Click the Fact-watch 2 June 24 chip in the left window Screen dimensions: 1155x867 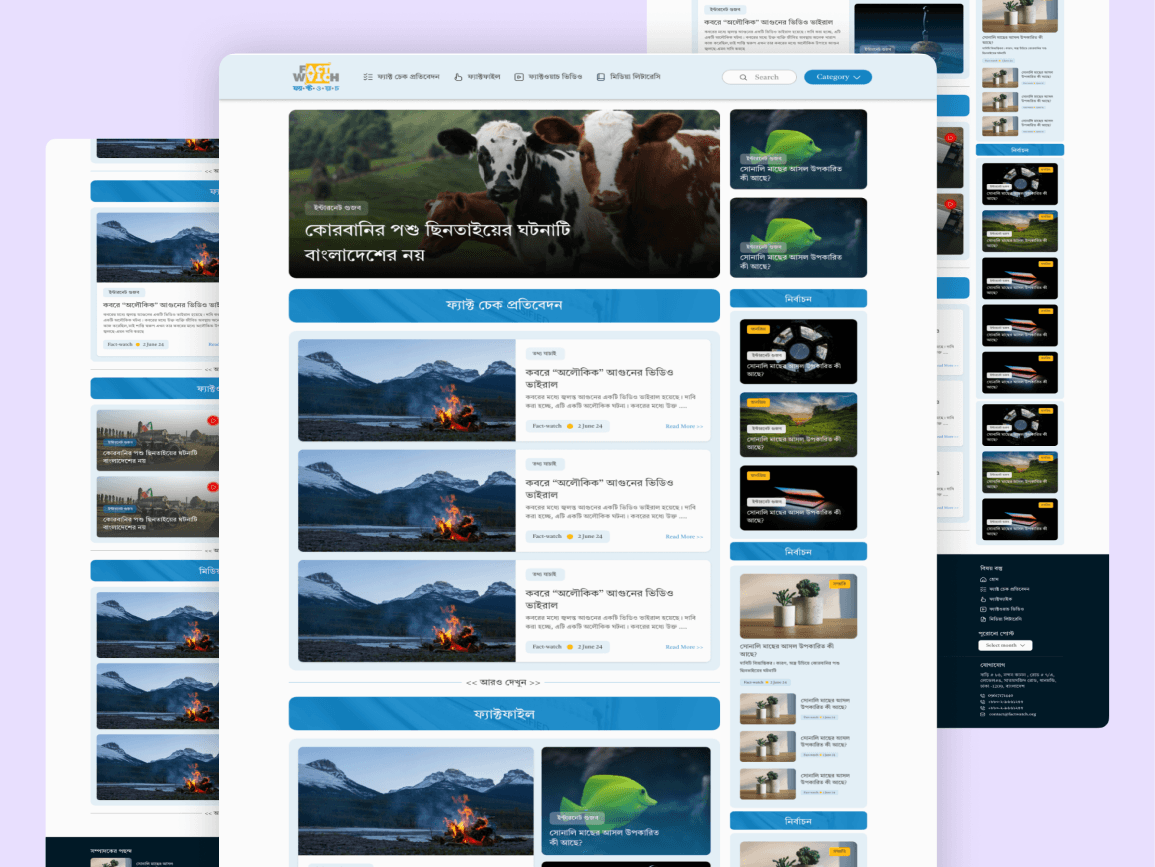(x=136, y=344)
